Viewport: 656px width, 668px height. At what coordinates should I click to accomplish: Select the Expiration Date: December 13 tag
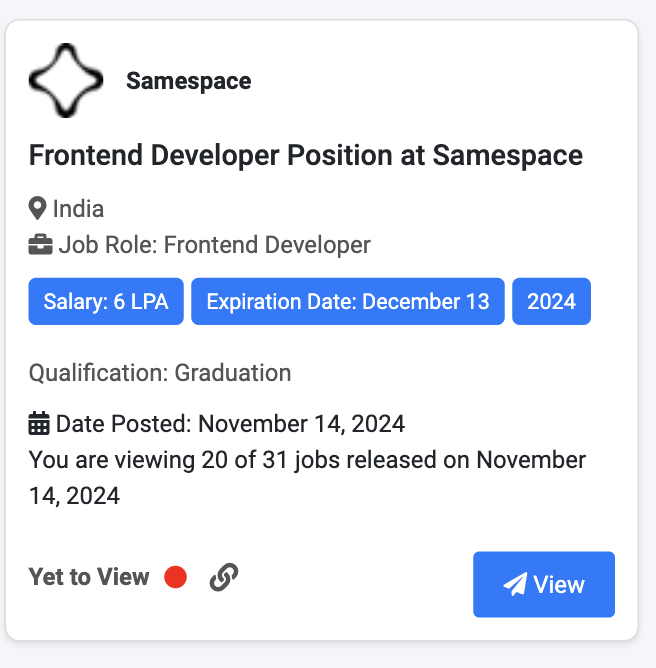(x=348, y=302)
